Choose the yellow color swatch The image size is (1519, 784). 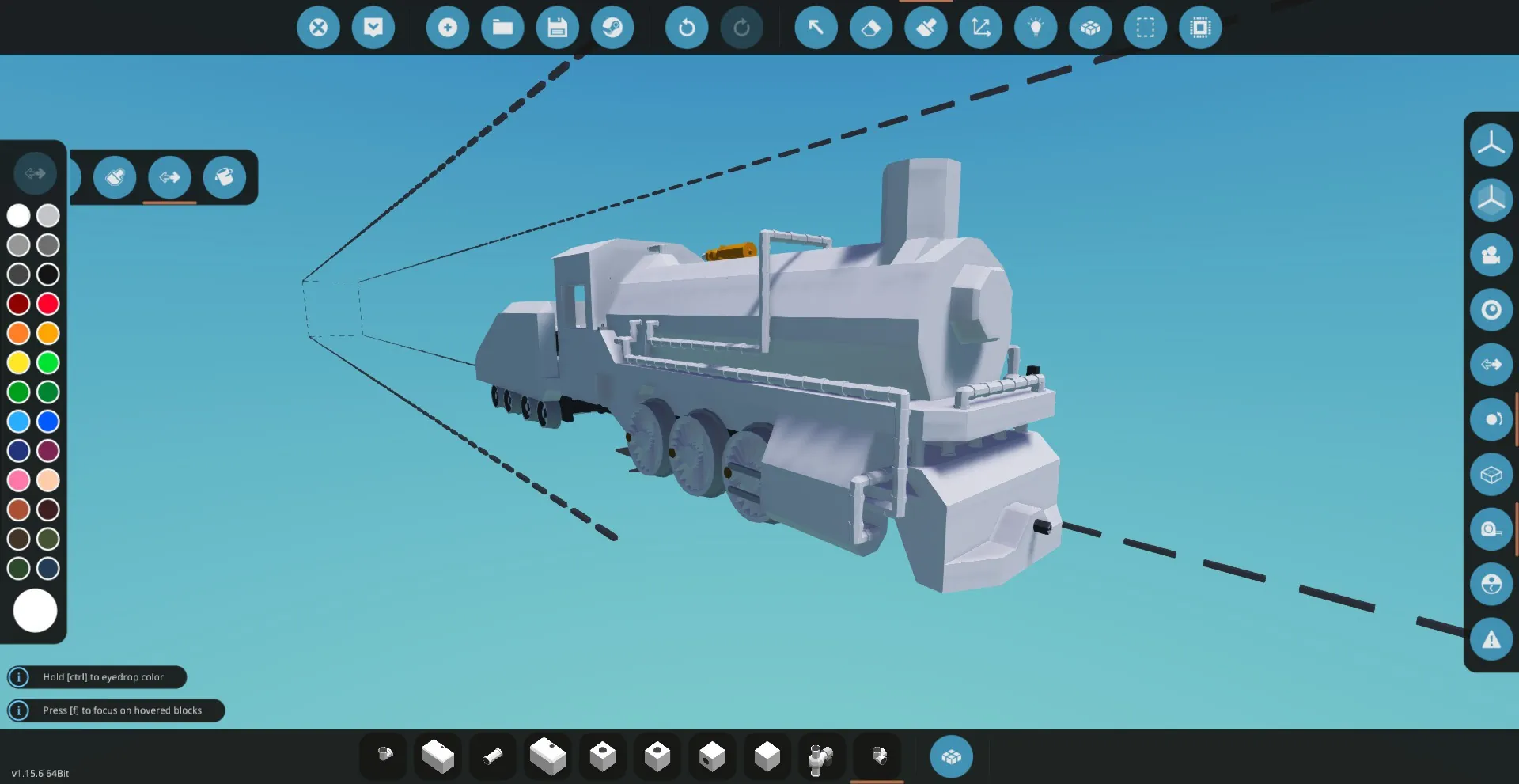[x=19, y=363]
